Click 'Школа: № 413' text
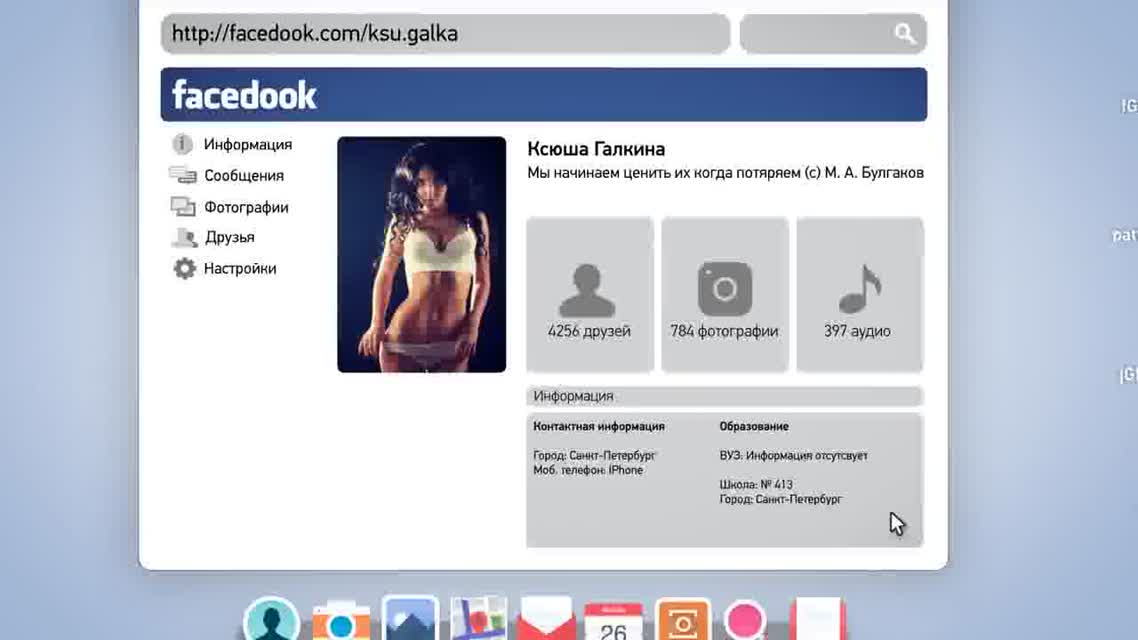The width and height of the screenshot is (1138, 640). click(756, 485)
